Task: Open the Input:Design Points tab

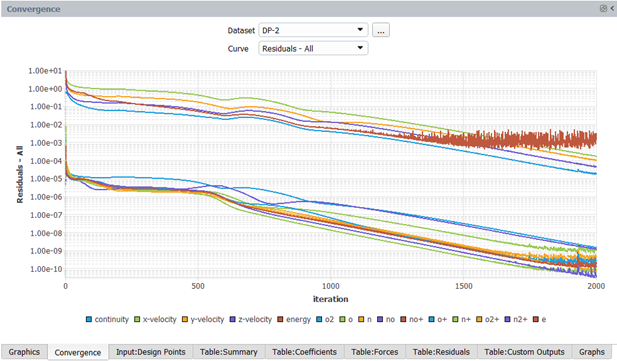Action: (x=150, y=352)
